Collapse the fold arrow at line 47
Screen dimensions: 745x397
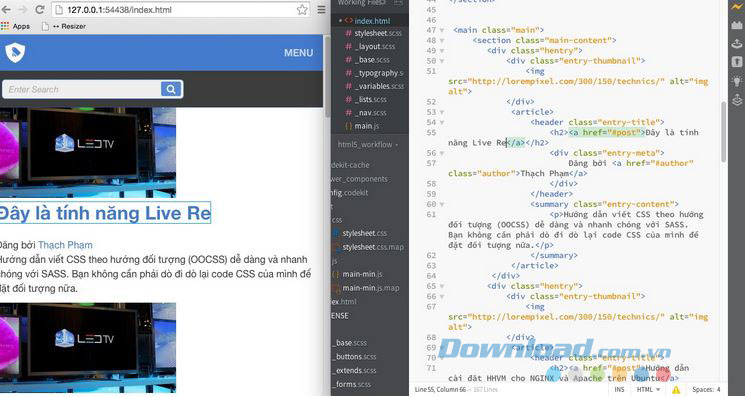coord(442,30)
